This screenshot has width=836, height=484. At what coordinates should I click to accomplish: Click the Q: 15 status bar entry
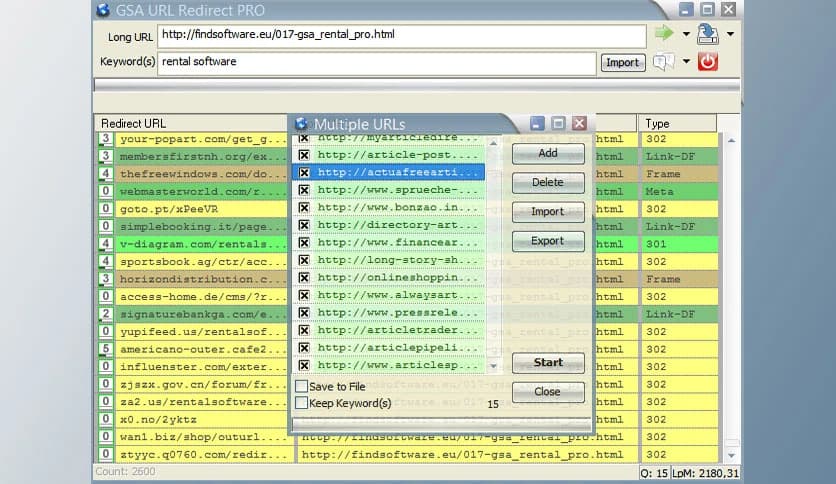[x=654, y=473]
